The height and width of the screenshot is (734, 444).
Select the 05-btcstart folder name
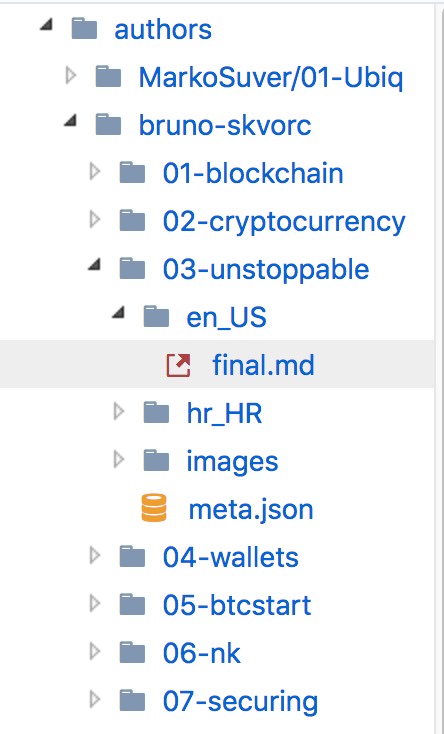(237, 605)
